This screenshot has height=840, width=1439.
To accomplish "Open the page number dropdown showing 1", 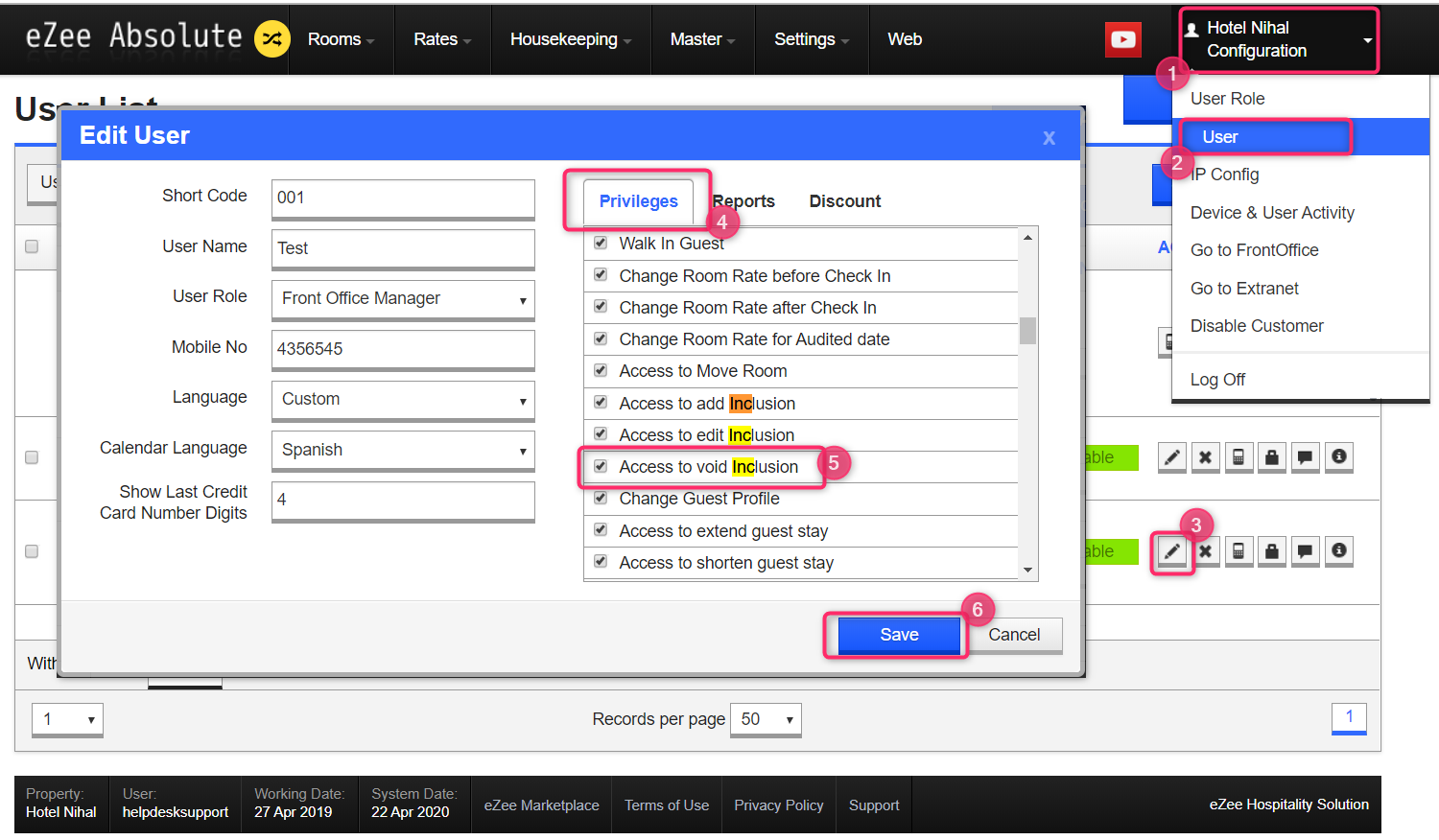I will tap(67, 719).
